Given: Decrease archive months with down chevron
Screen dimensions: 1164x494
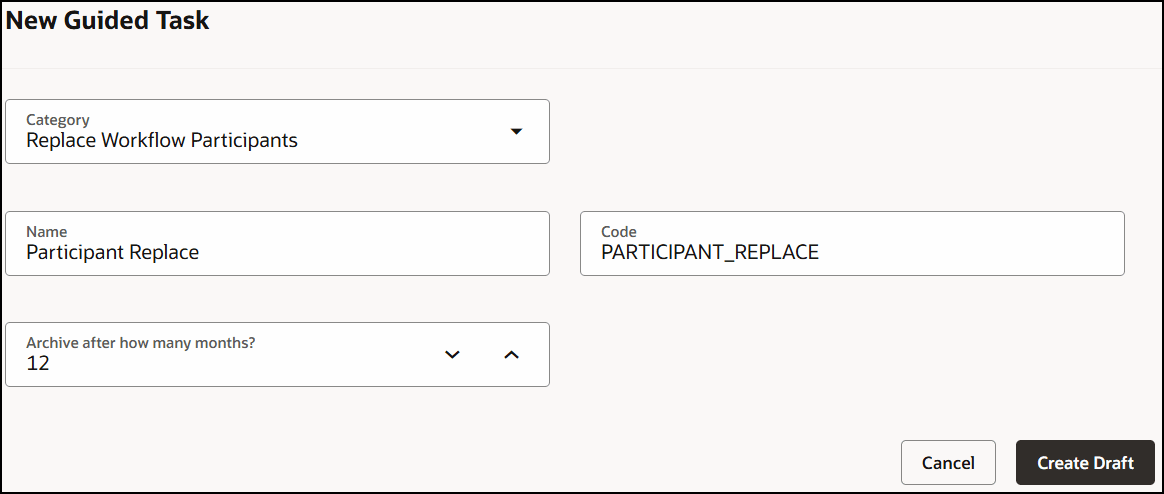Looking at the screenshot, I should [x=452, y=354].
